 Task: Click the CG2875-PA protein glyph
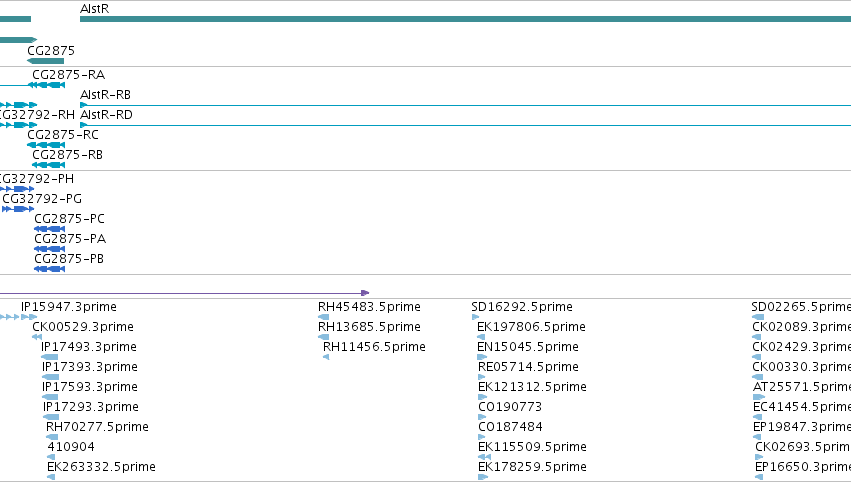click(49, 249)
